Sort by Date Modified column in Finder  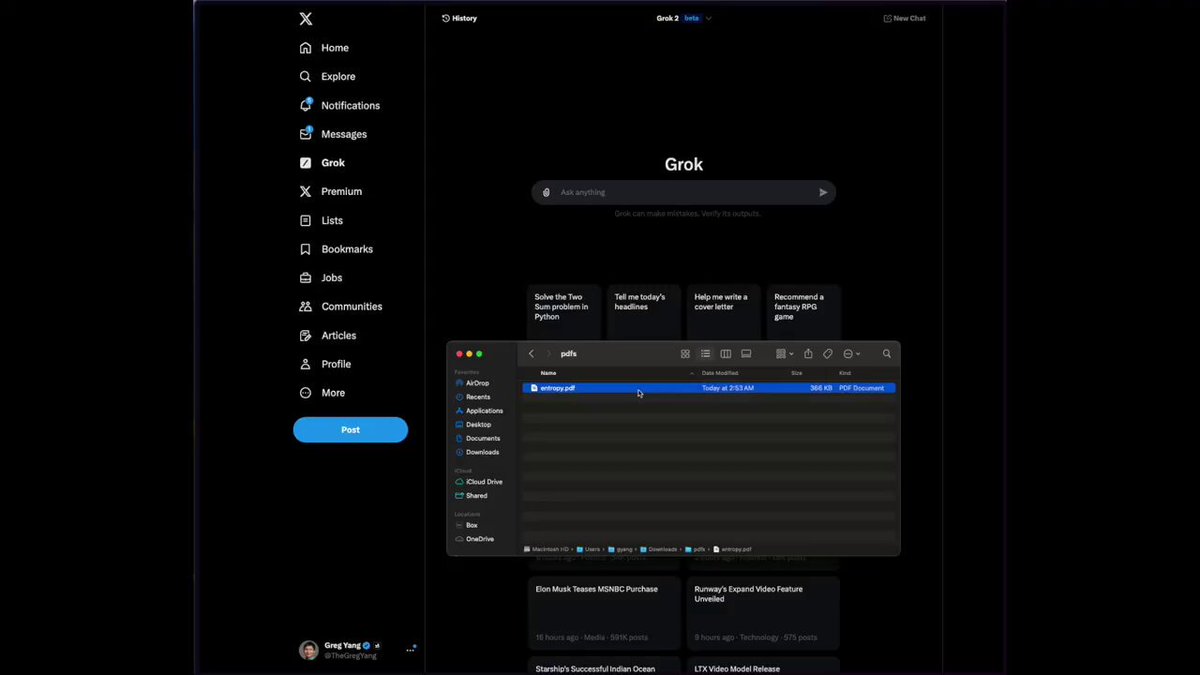pos(720,373)
